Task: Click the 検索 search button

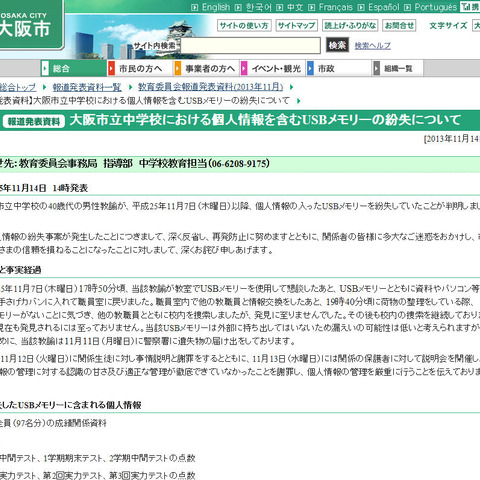Action: (337, 45)
